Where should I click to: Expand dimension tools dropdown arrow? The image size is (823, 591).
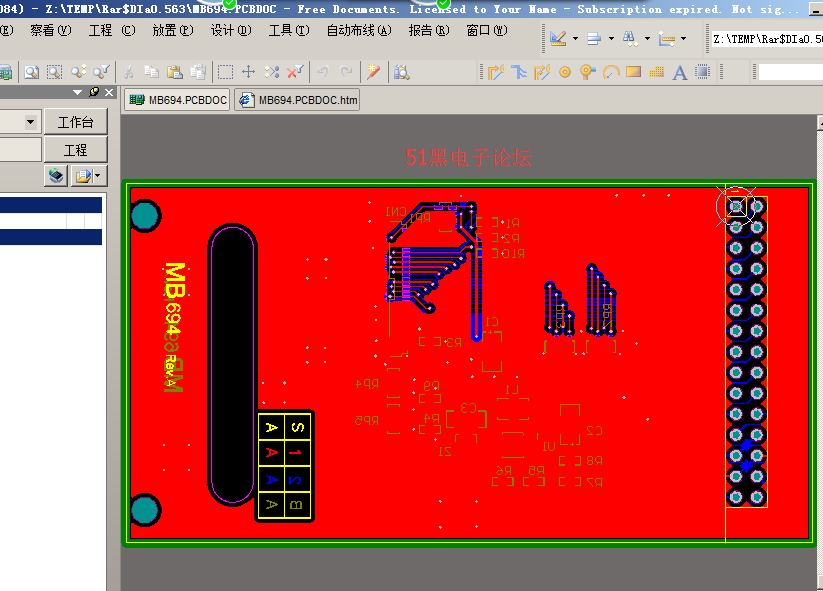pyautogui.click(x=683, y=38)
